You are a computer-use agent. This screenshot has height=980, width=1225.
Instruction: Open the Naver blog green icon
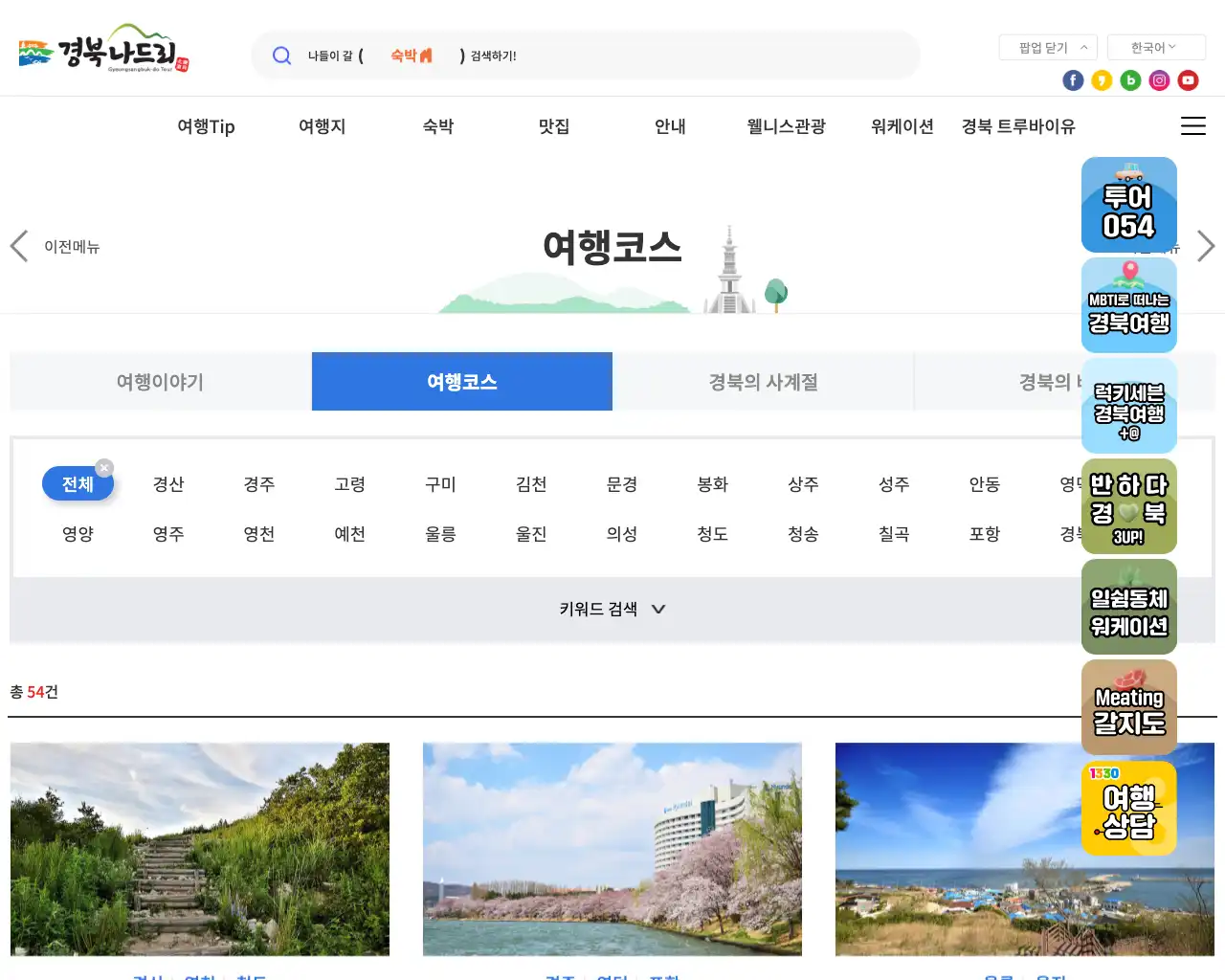pyautogui.click(x=1130, y=80)
